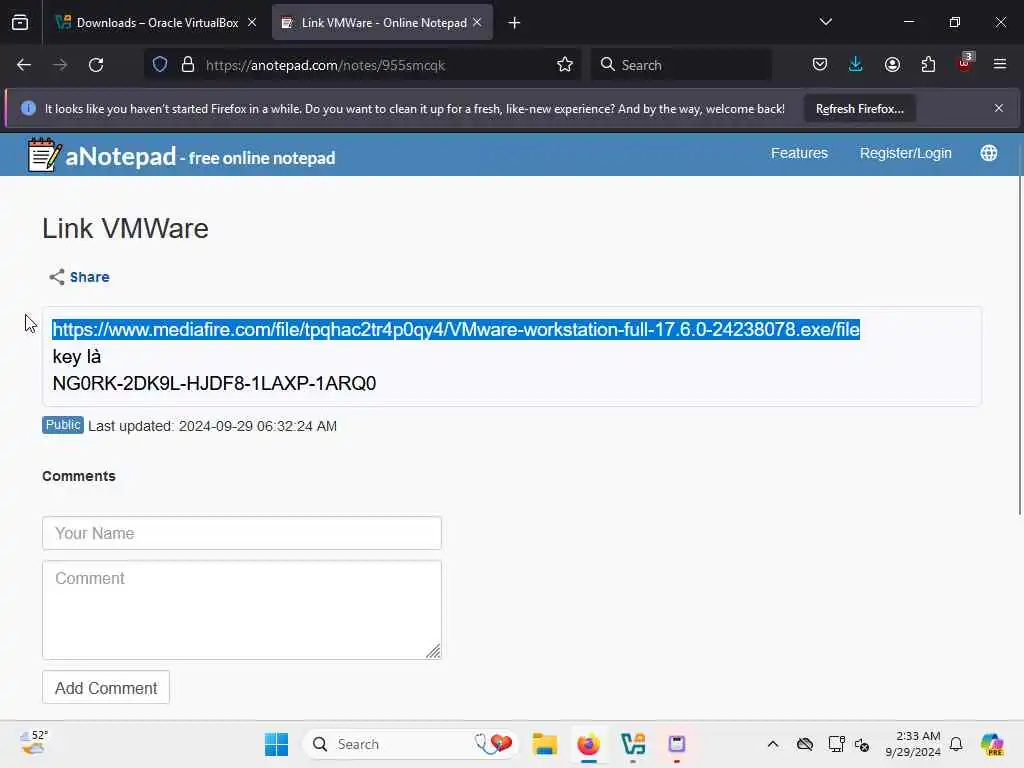Click into the Comment text area

point(242,610)
